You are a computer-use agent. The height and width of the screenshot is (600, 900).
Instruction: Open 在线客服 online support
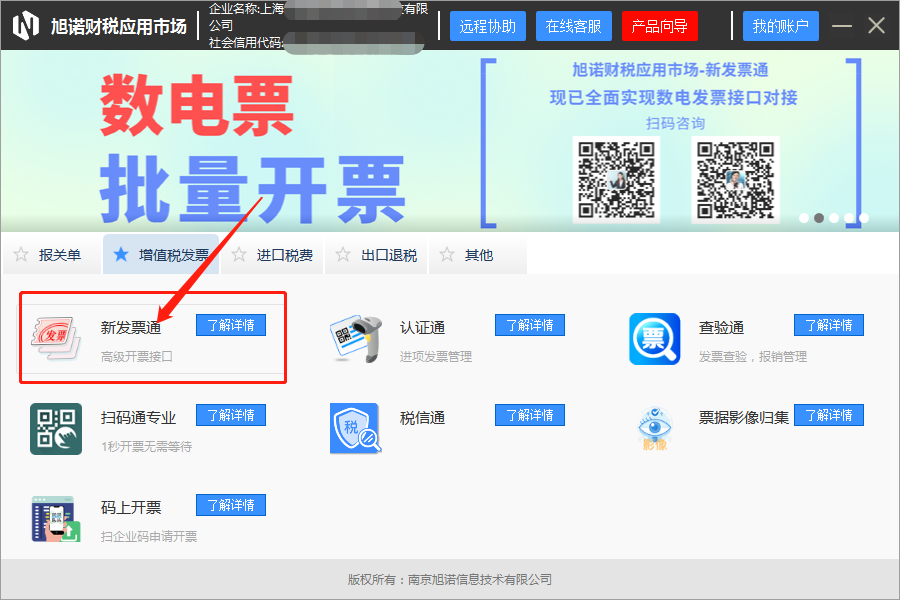tap(574, 26)
